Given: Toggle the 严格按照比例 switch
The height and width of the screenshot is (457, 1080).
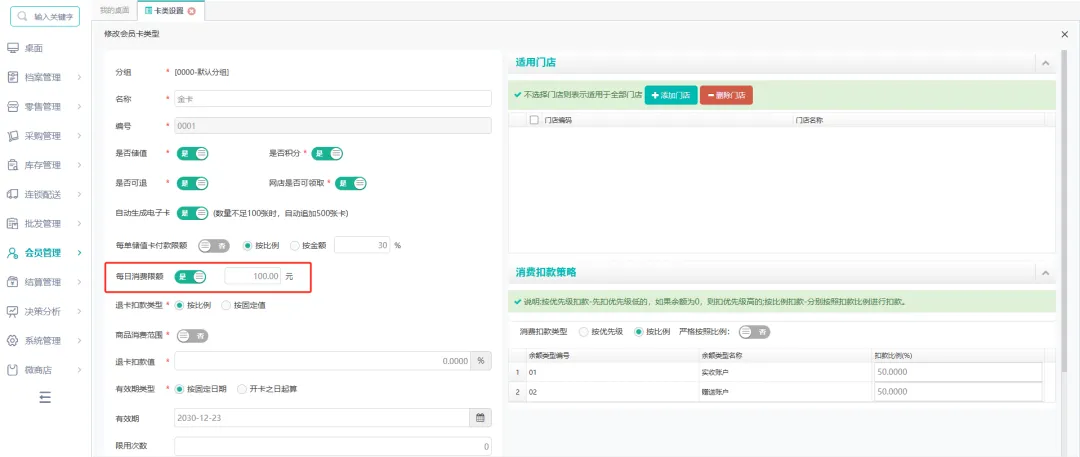Looking at the screenshot, I should [x=754, y=332].
